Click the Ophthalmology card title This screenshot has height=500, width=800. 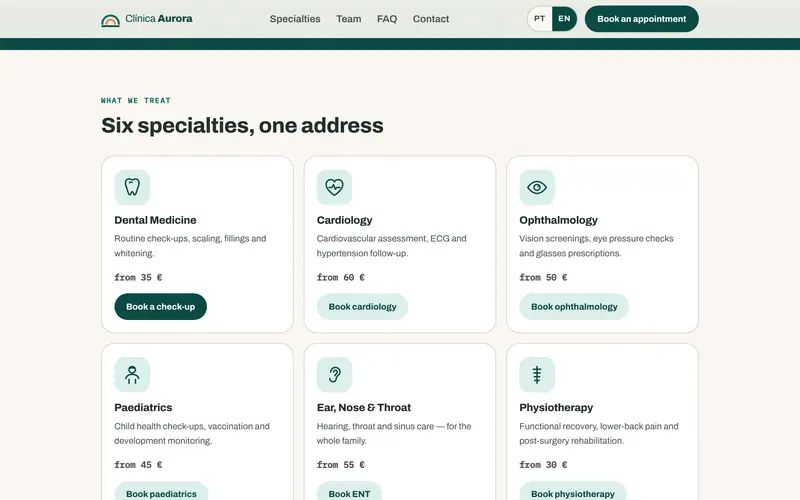pyautogui.click(x=558, y=220)
